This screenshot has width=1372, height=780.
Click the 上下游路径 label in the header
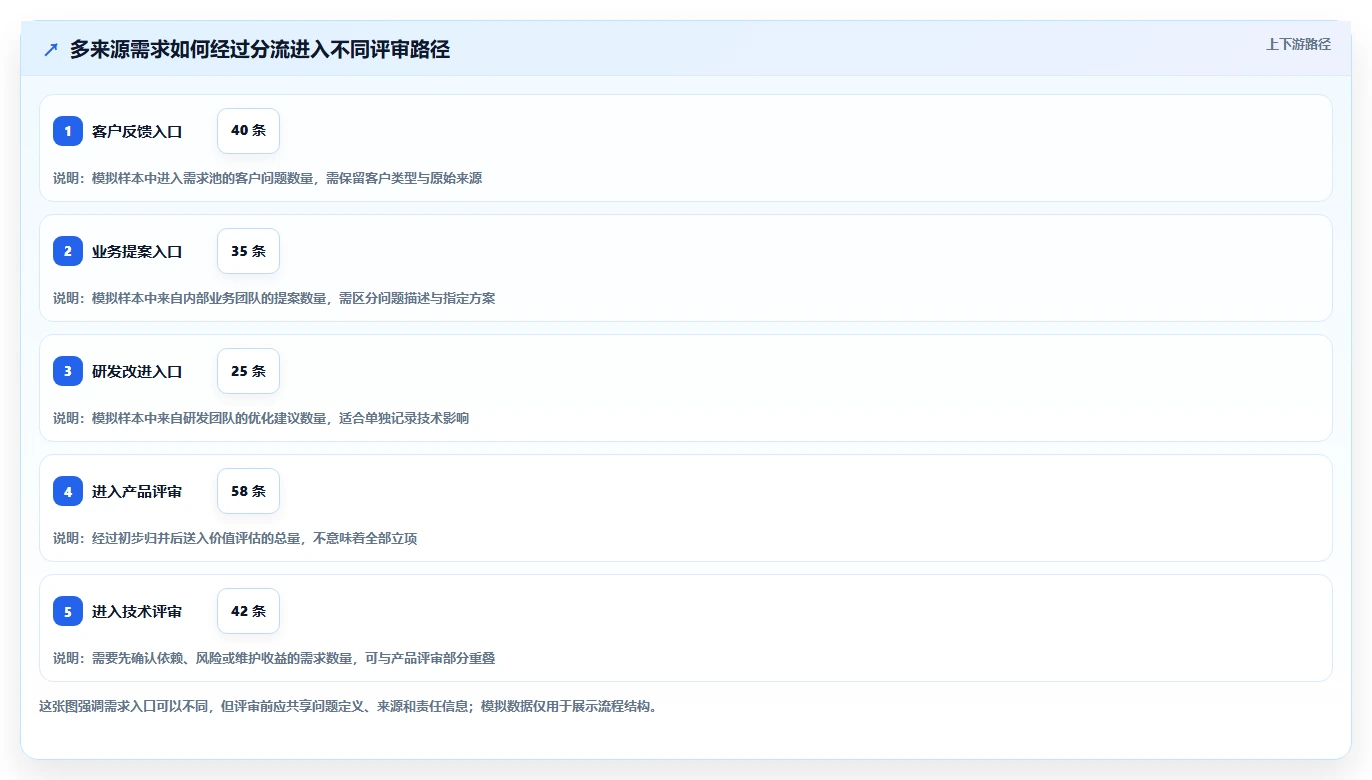pos(1298,44)
